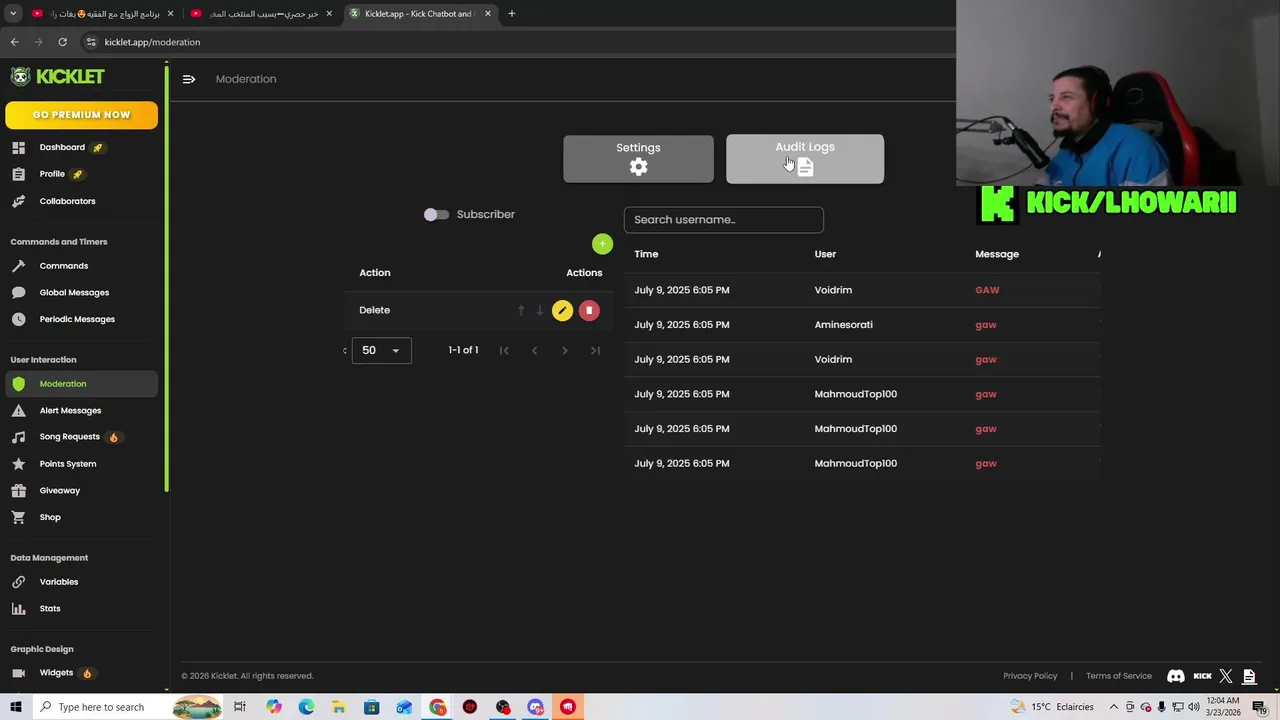Open Global Messages page
This screenshot has height=720, width=1280.
click(74, 293)
